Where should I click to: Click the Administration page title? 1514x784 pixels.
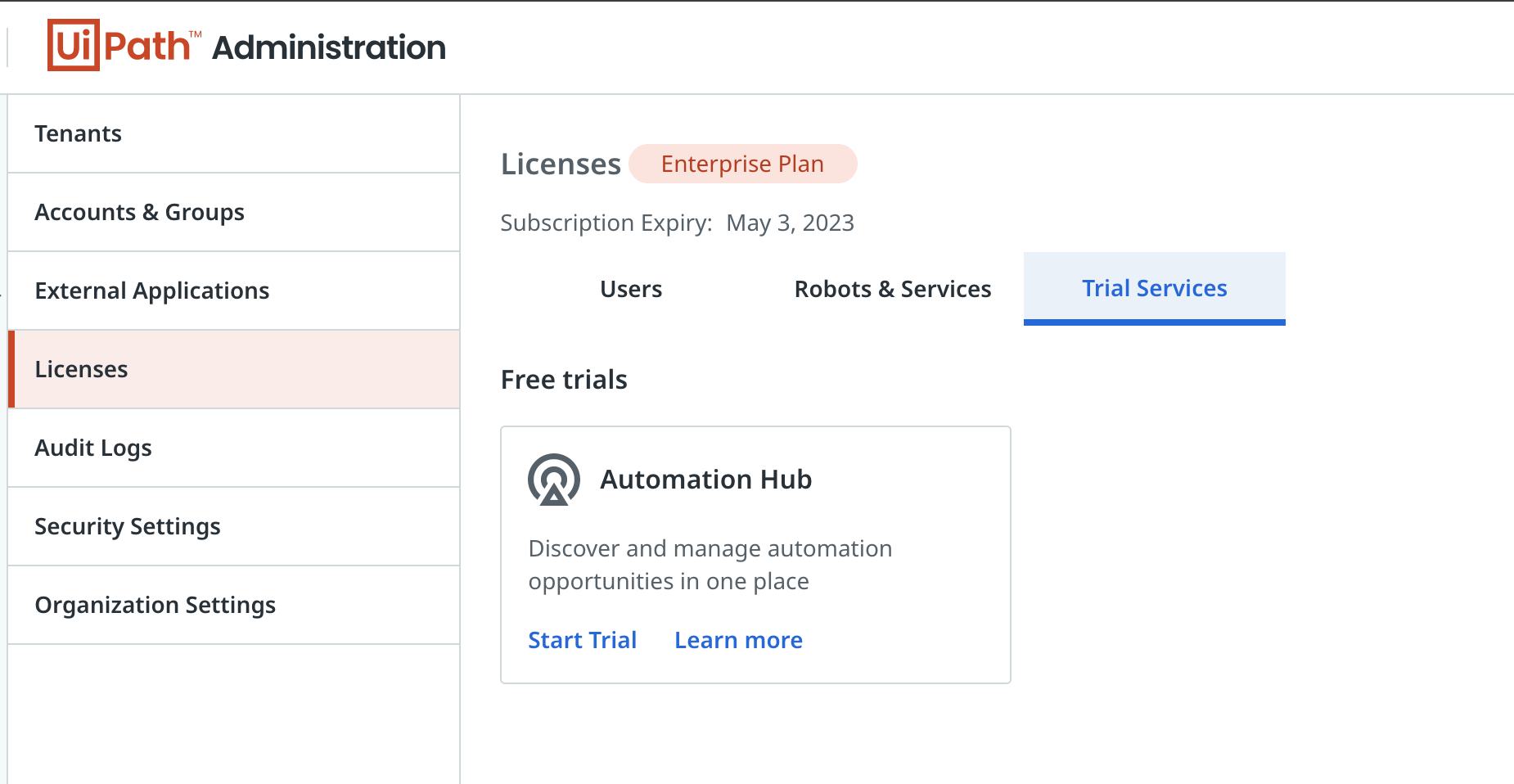point(329,47)
